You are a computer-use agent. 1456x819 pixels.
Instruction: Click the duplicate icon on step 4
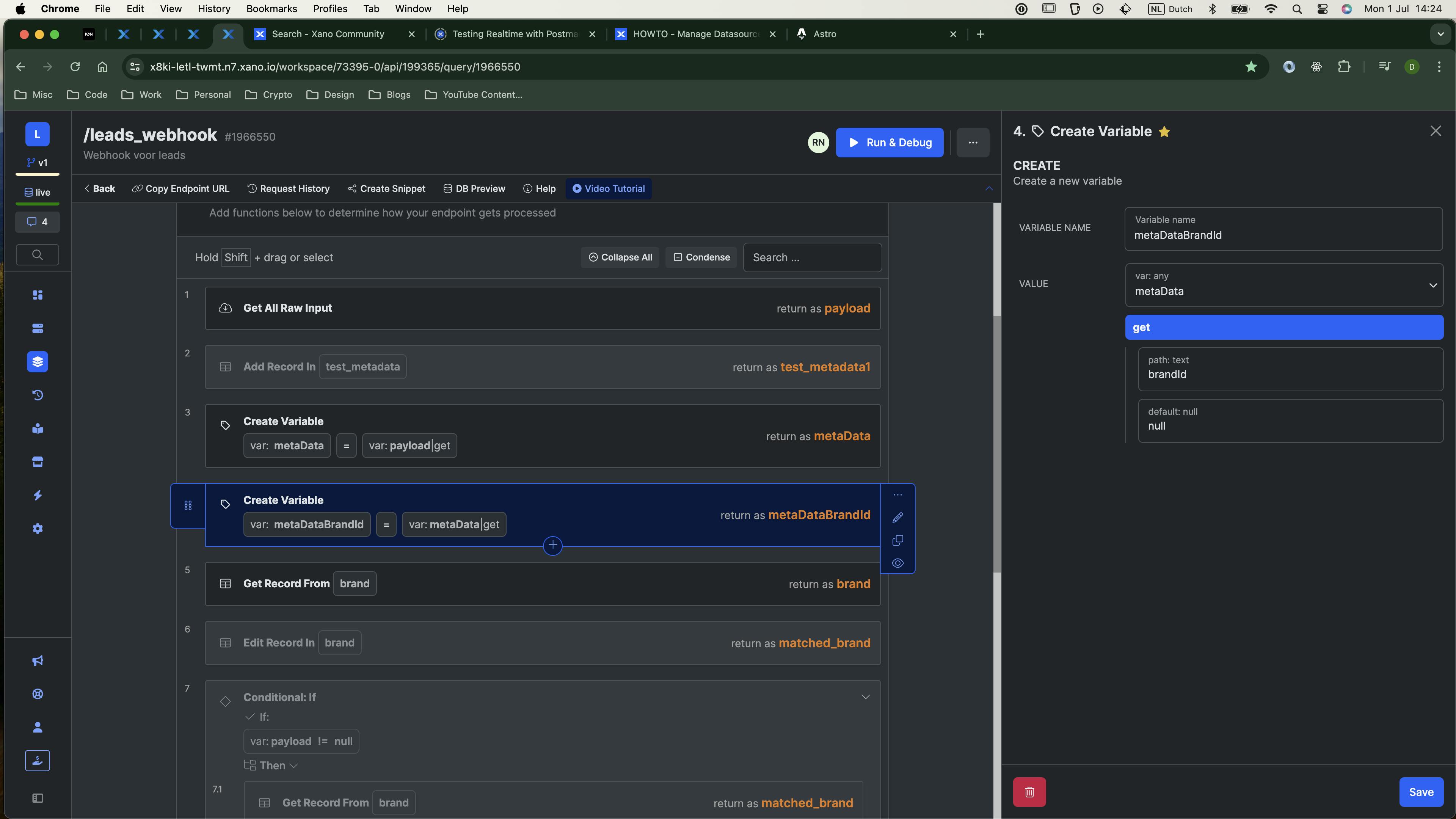tap(897, 540)
